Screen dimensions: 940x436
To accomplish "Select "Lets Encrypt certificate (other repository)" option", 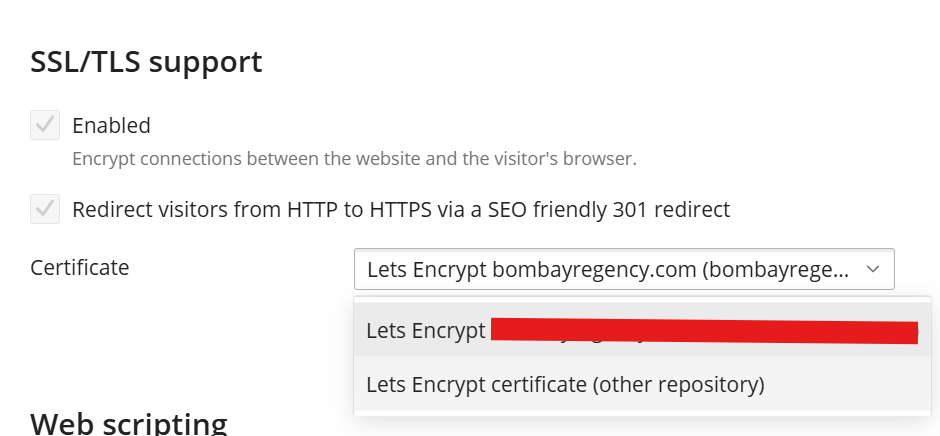I will tap(565, 384).
